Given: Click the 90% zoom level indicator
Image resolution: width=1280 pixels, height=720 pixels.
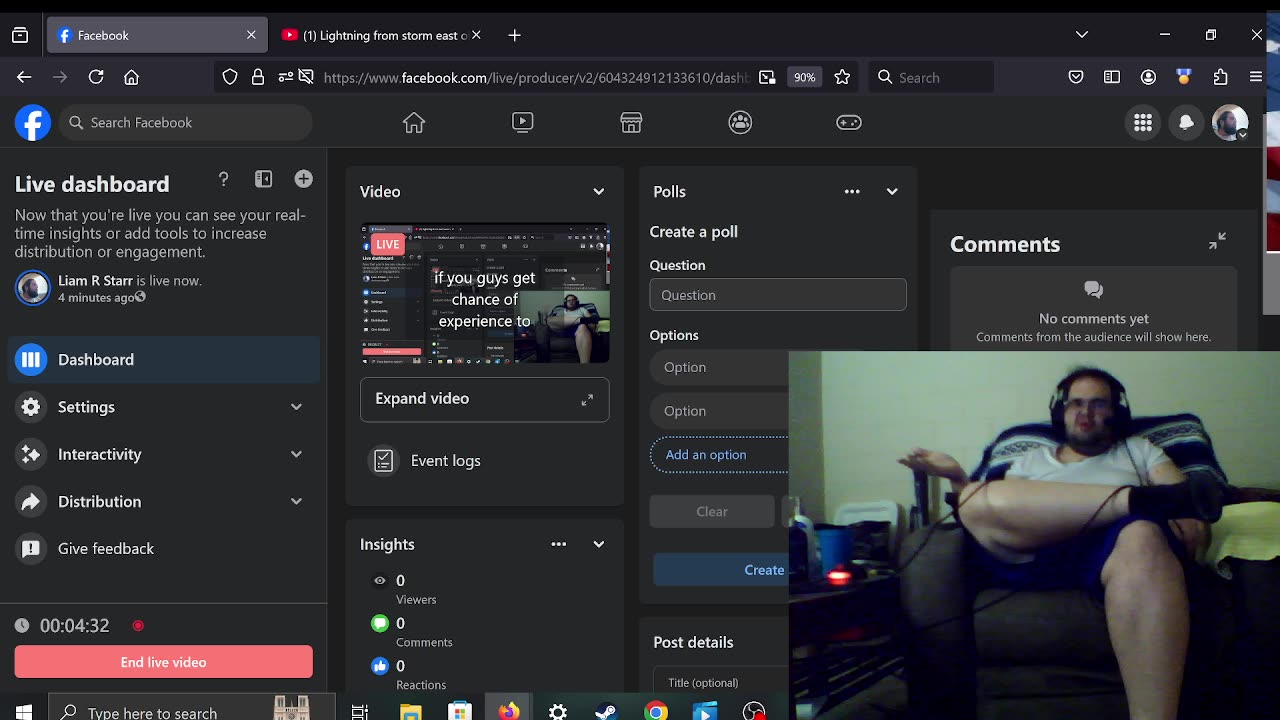Looking at the screenshot, I should pos(804,77).
